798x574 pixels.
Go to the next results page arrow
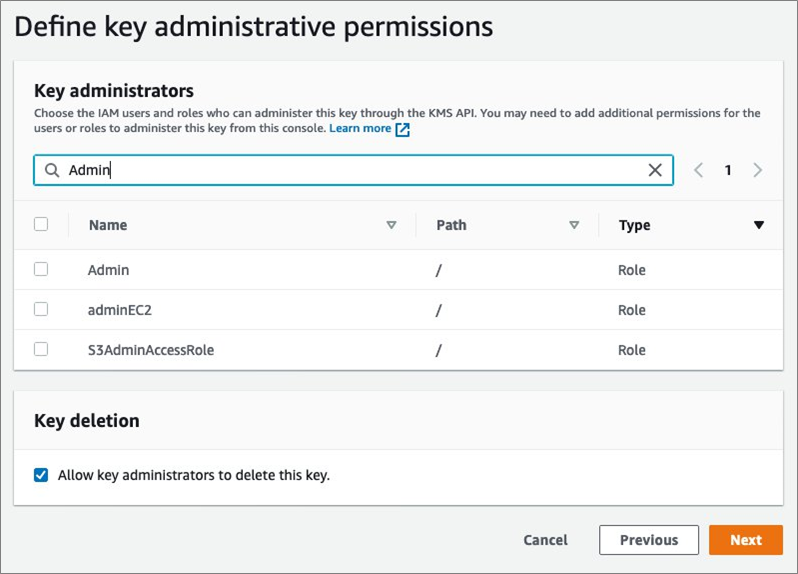[x=757, y=170]
